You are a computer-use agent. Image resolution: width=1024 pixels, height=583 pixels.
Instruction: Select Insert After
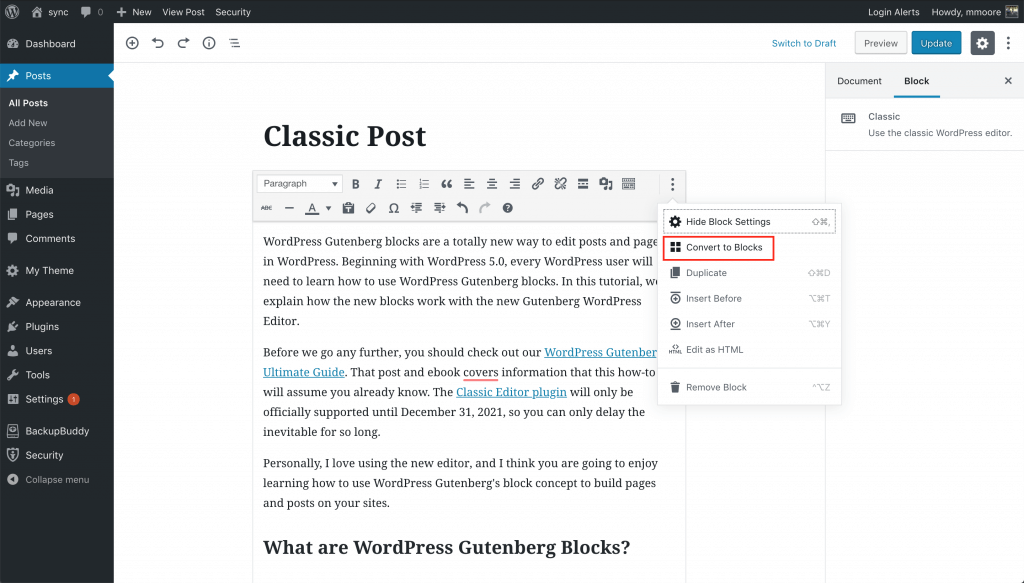pyautogui.click(x=750, y=324)
